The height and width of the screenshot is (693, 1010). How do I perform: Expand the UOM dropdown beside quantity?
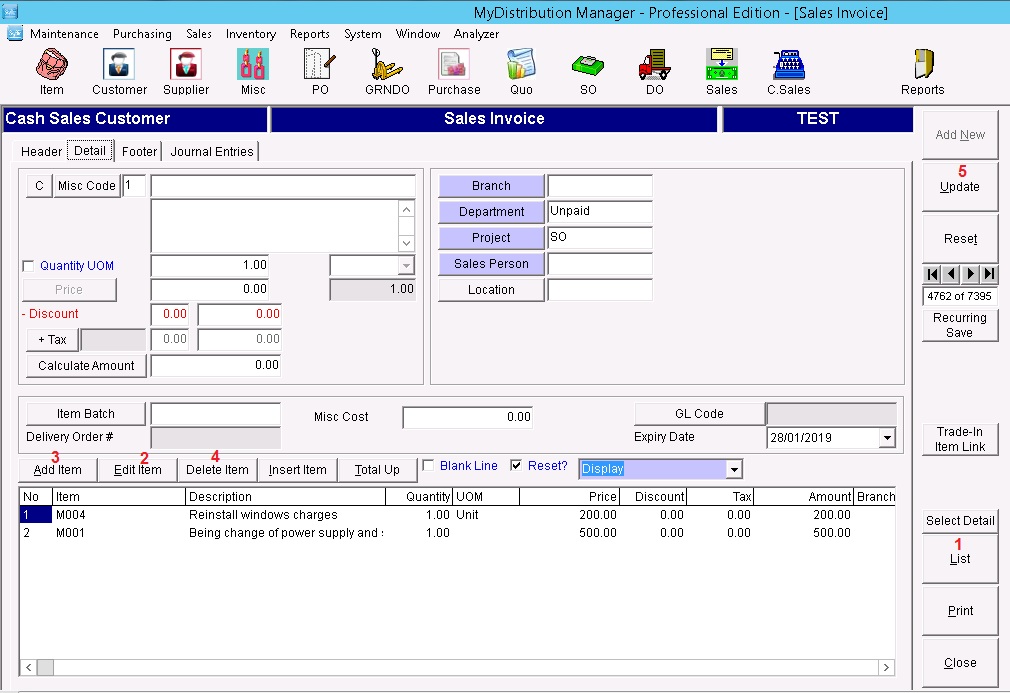point(405,265)
